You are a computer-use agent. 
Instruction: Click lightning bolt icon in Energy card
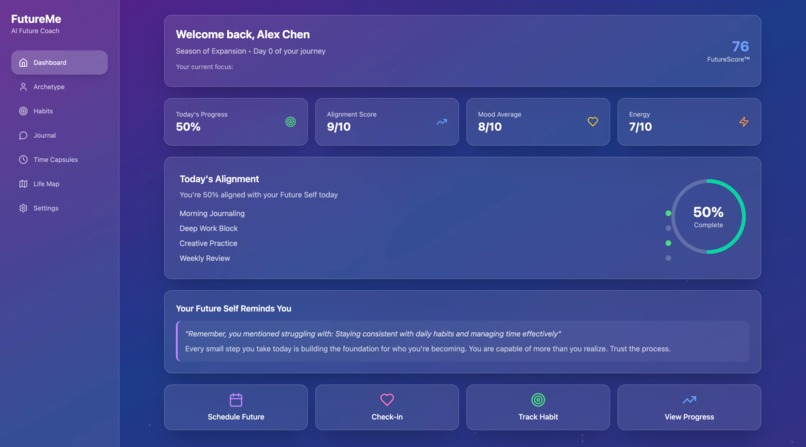(744, 122)
